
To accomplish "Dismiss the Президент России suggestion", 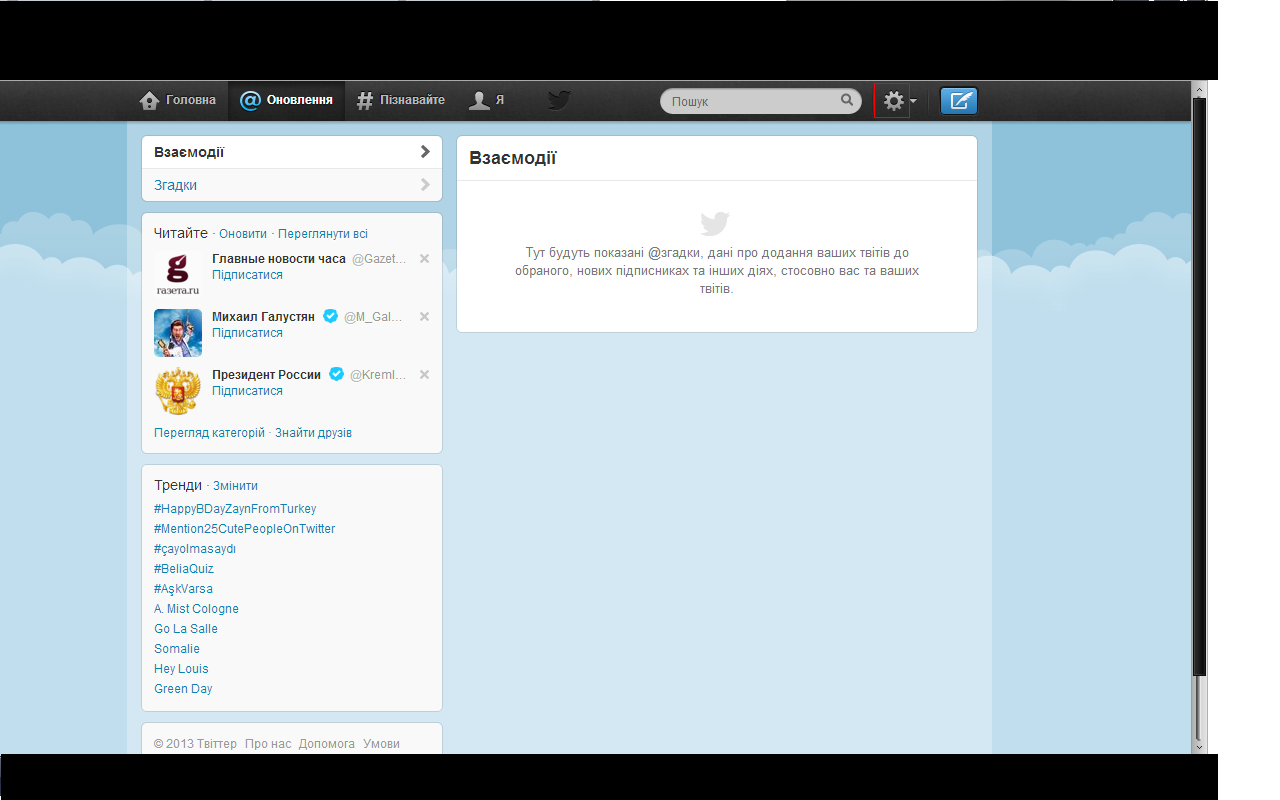I will [424, 374].
